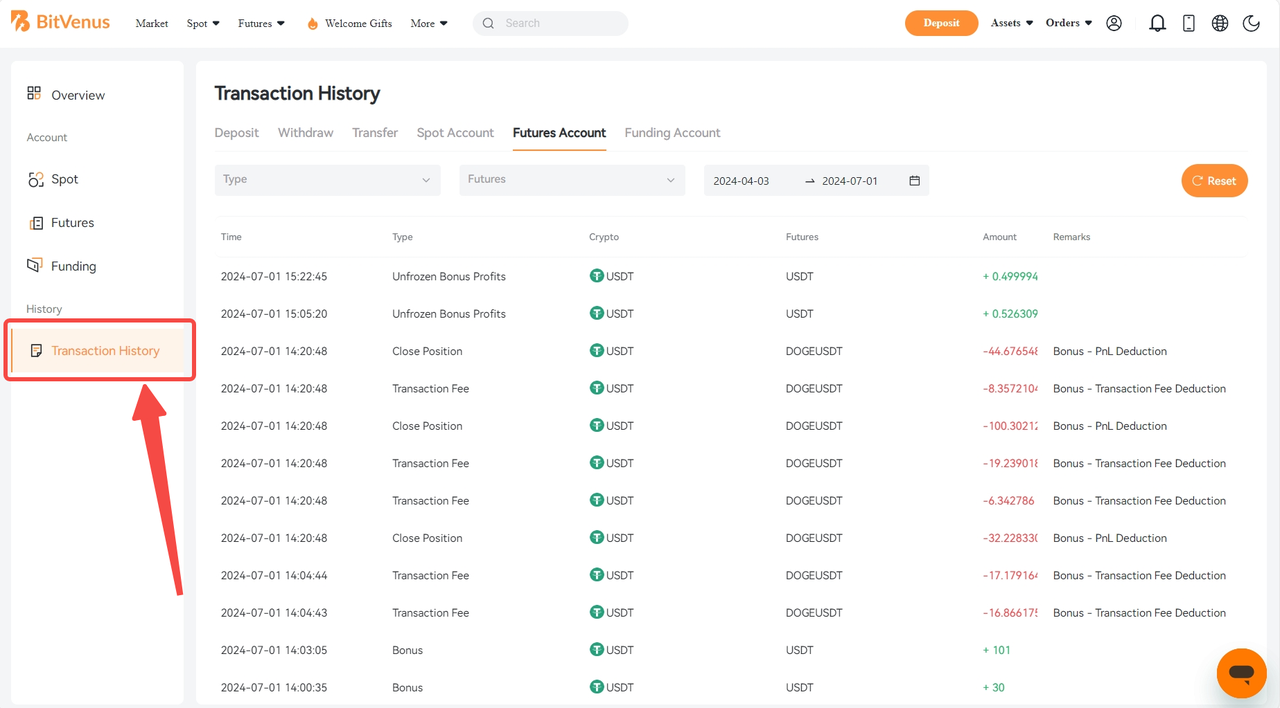This screenshot has width=1280, height=708.
Task: Click USDT coin icon in 14:04:43 row
Action: click(596, 612)
